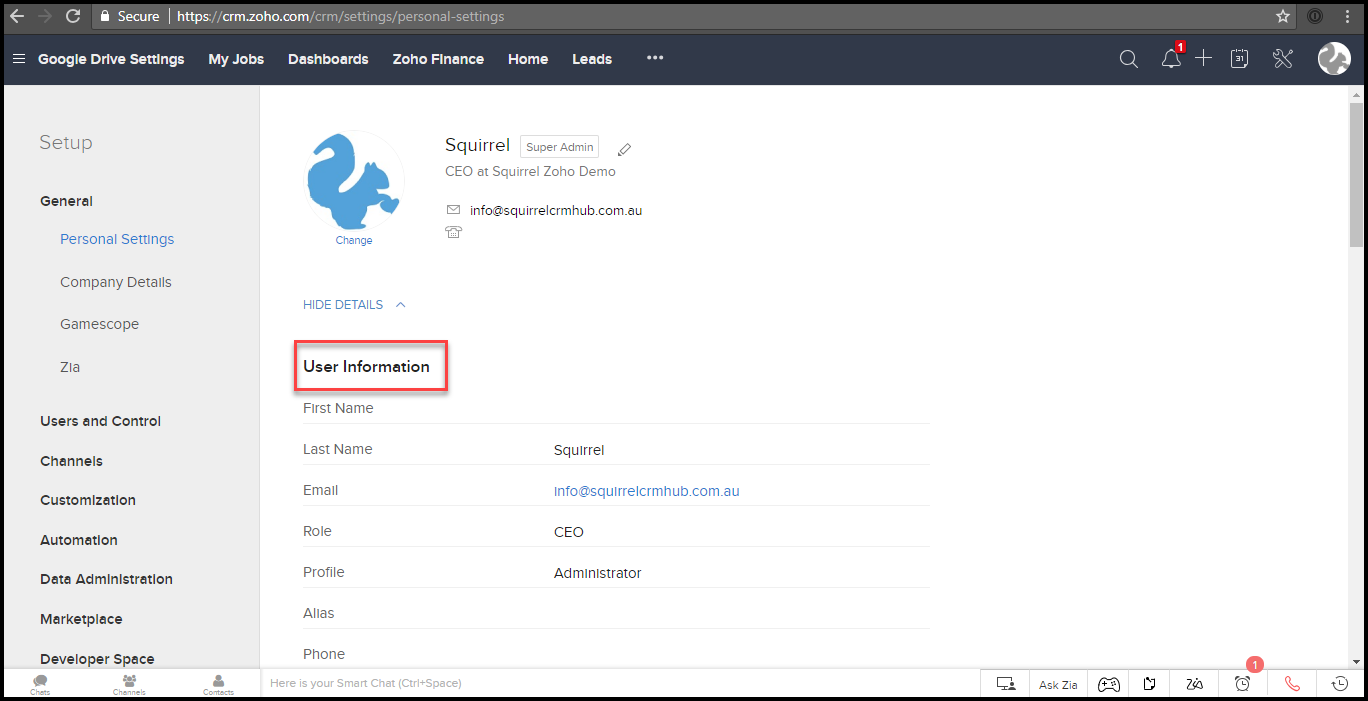Open the three-dots more modules menu

click(x=655, y=58)
